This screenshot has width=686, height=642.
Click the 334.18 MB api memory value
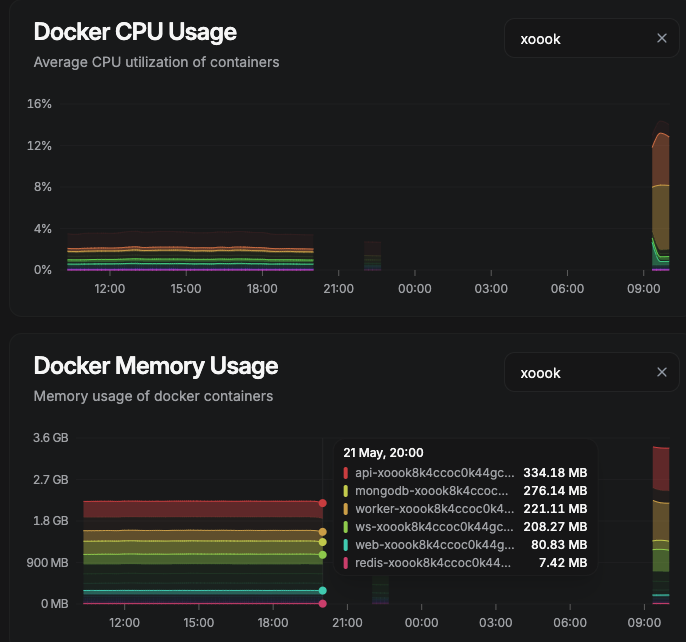coord(555,472)
